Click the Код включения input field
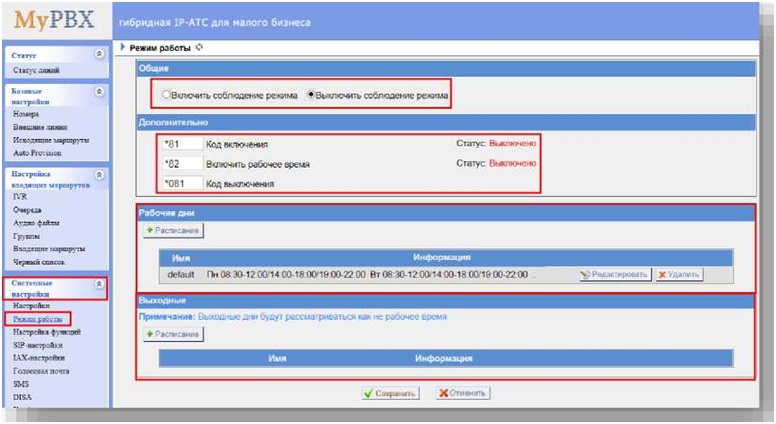This screenshot has width=776, height=424. click(x=183, y=144)
